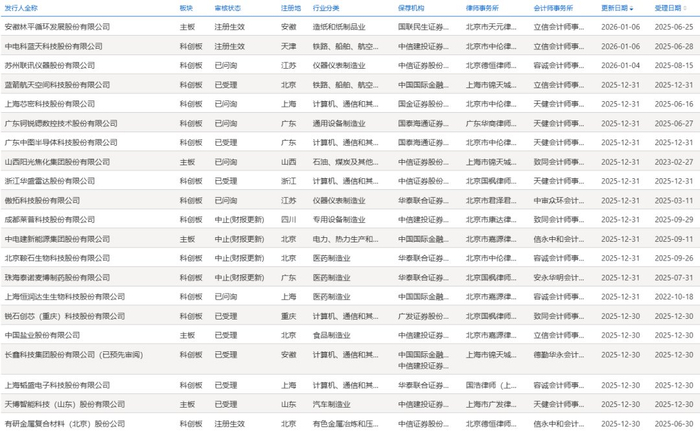This screenshot has height=431, width=700.
Task: Select 食品制造业 industry cell
Action: tap(331, 335)
